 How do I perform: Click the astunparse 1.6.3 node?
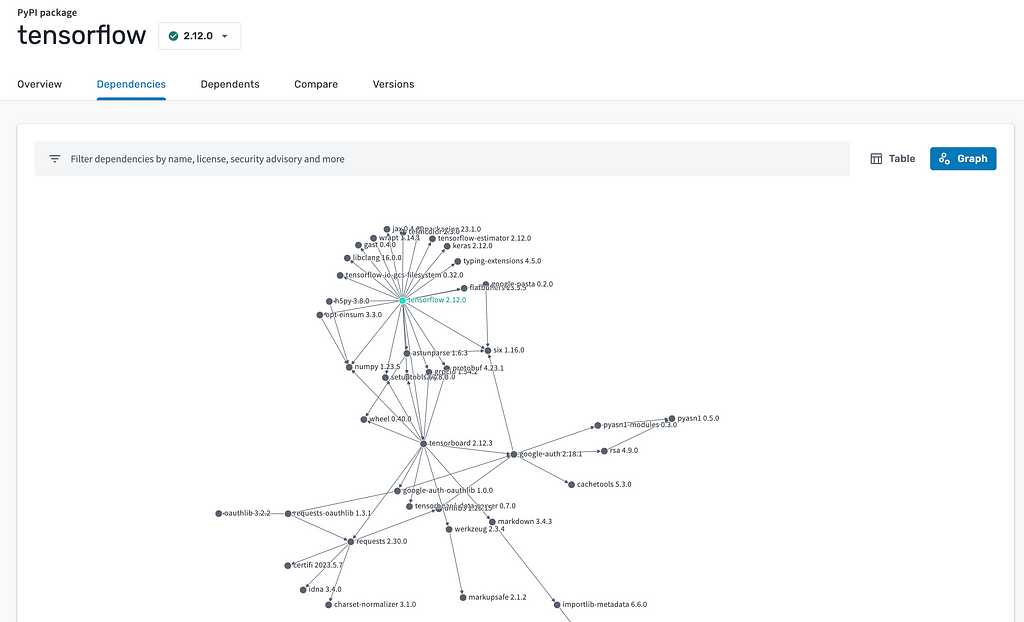(406, 353)
